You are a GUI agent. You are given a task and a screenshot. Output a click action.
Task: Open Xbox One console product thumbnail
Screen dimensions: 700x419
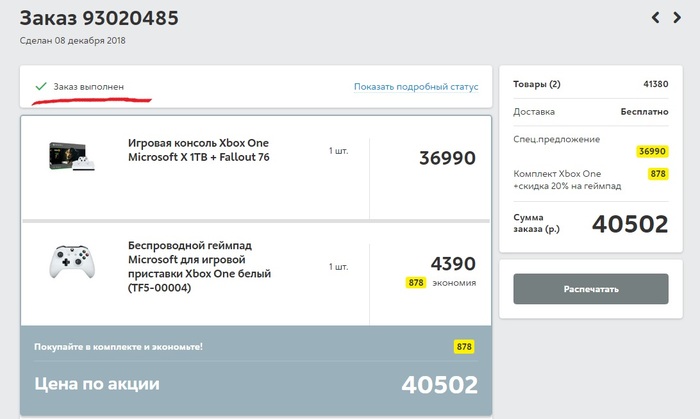point(75,157)
